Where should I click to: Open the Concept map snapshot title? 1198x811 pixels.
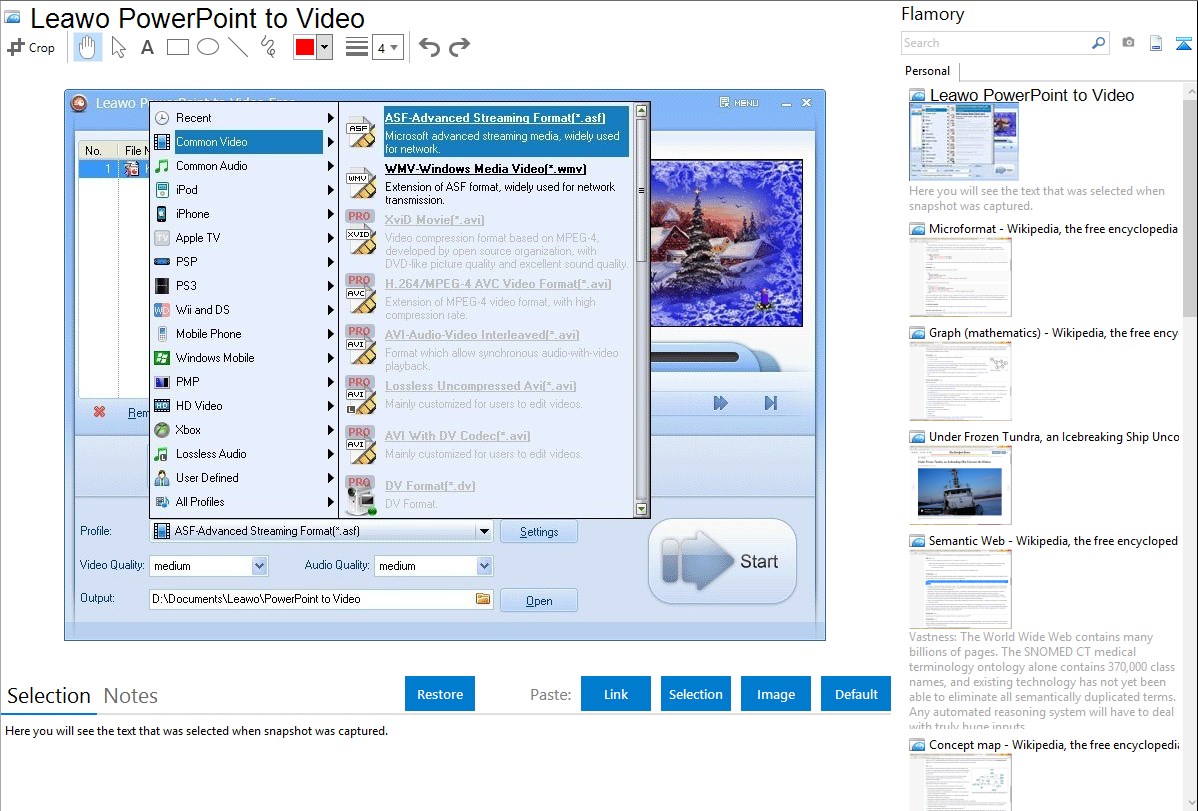click(1053, 745)
